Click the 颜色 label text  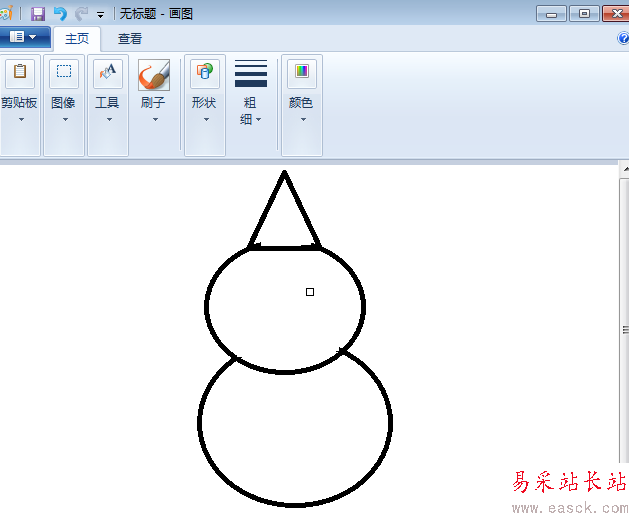[301, 103]
